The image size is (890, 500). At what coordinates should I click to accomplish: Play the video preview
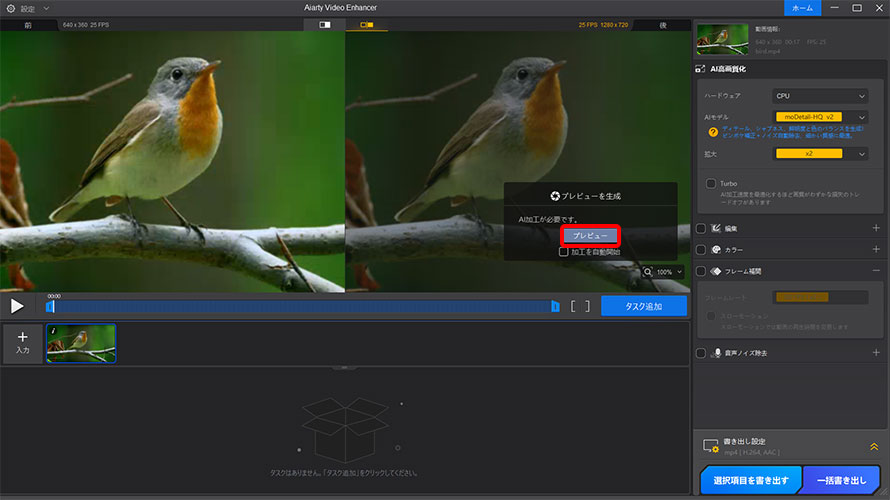[17, 306]
